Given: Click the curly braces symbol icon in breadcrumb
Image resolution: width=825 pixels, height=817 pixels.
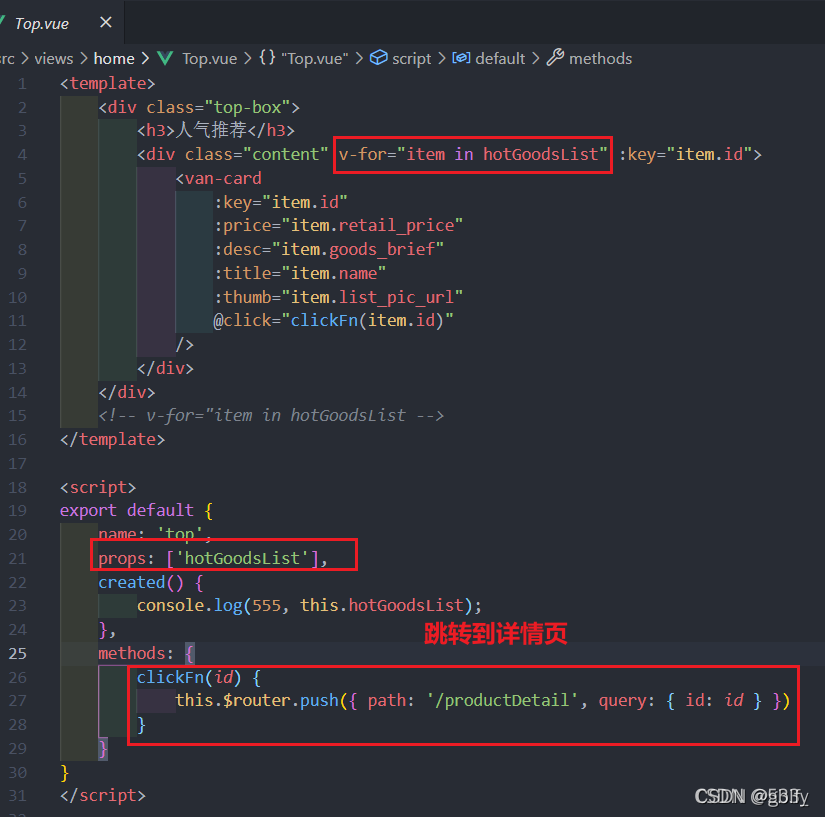Looking at the screenshot, I should tap(267, 57).
